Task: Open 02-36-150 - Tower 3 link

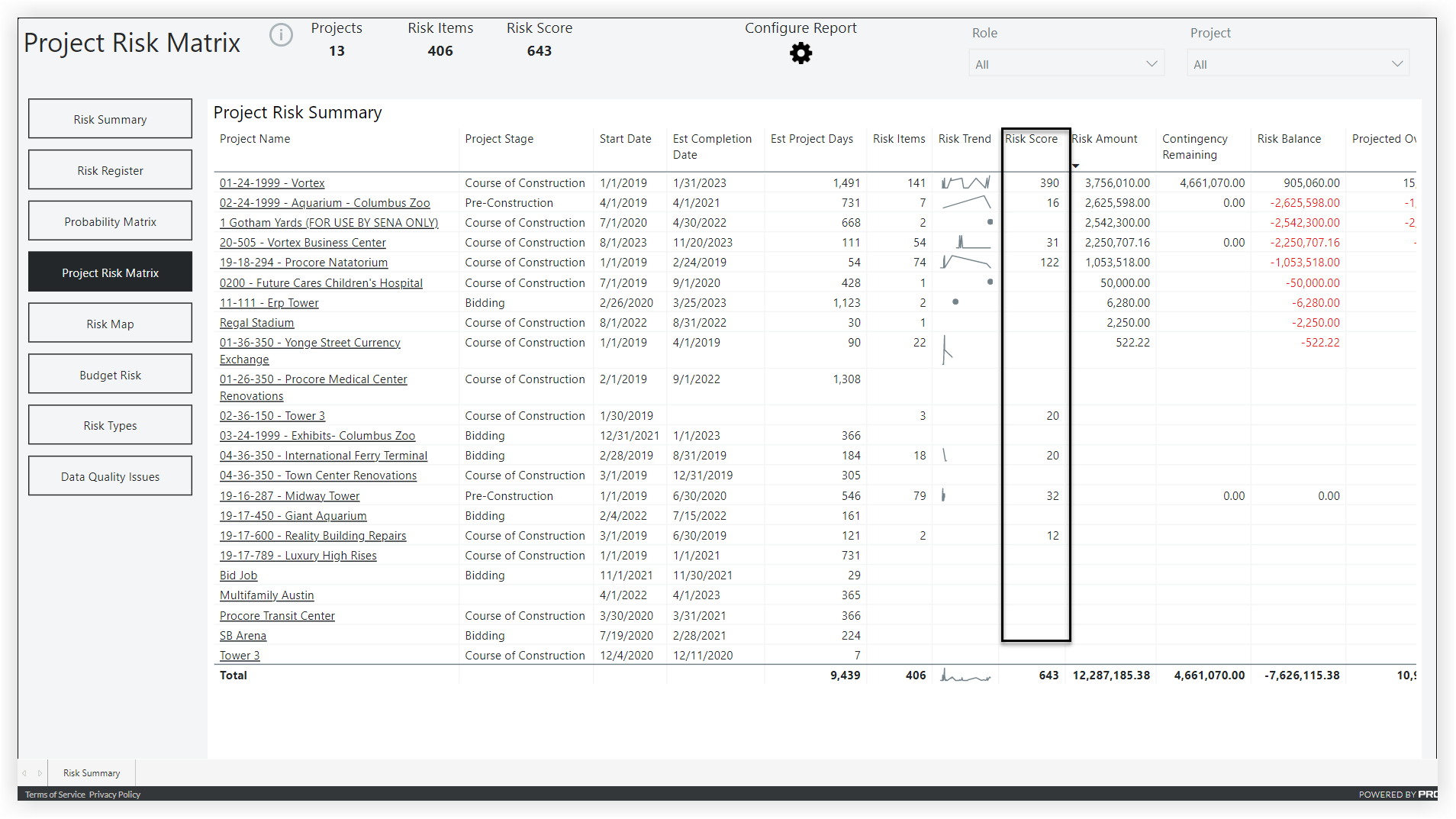Action: pos(272,416)
